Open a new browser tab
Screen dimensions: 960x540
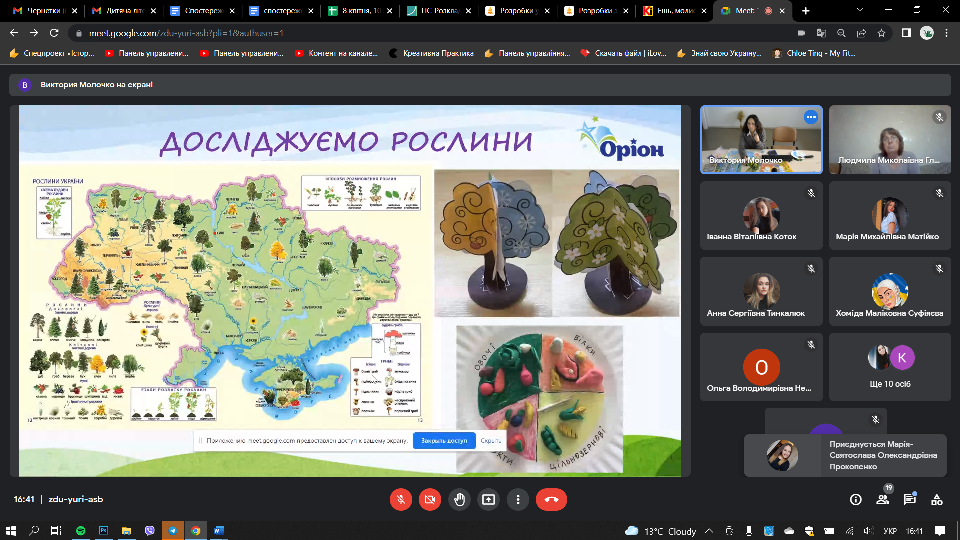(806, 11)
